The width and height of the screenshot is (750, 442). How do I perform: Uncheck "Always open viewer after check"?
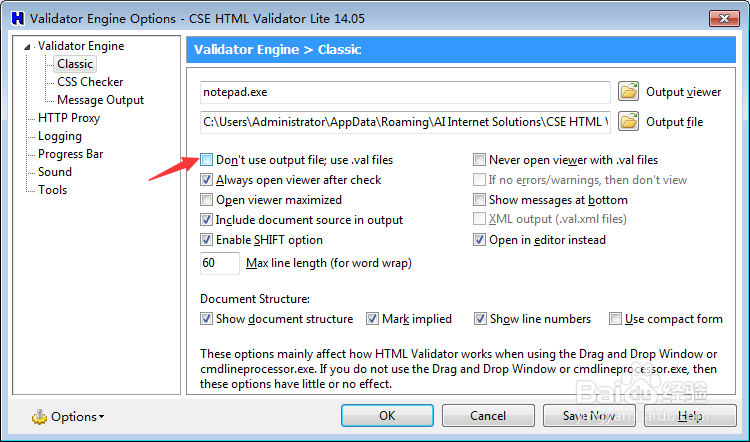(206, 180)
